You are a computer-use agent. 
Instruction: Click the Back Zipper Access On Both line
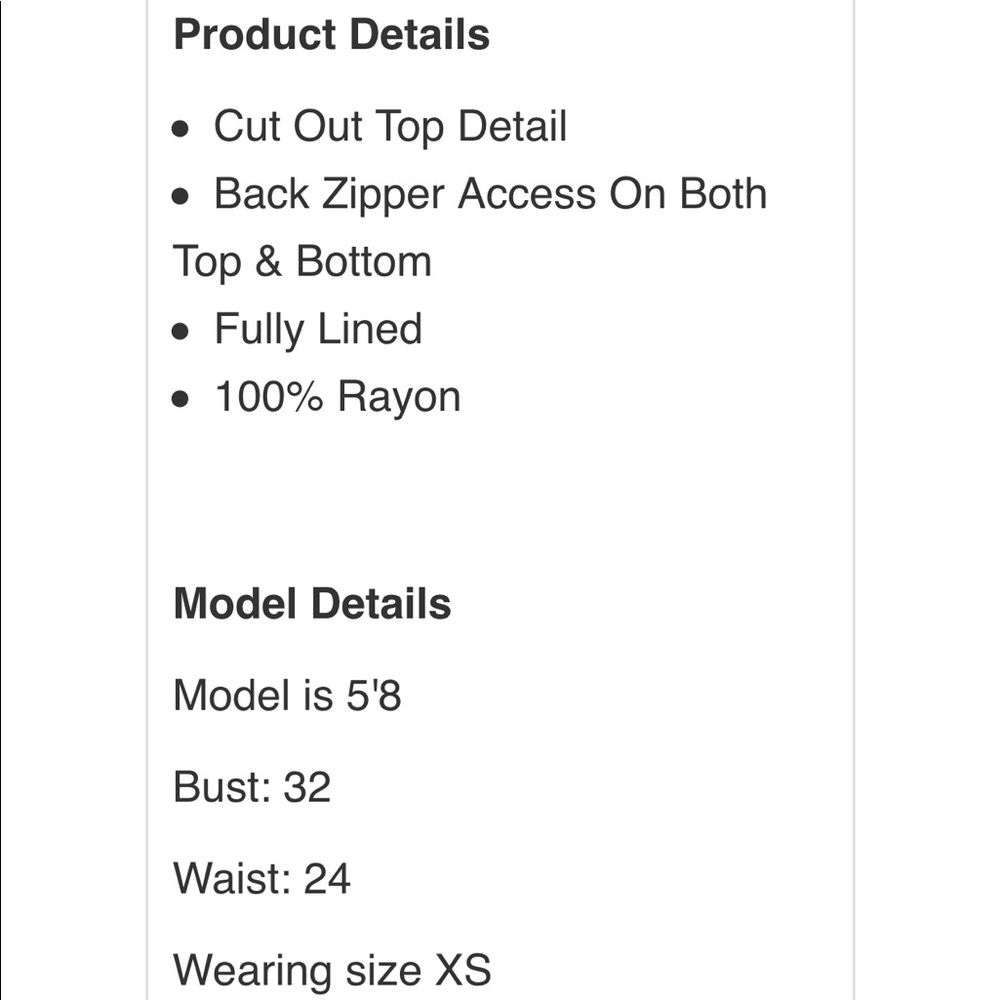click(490, 194)
